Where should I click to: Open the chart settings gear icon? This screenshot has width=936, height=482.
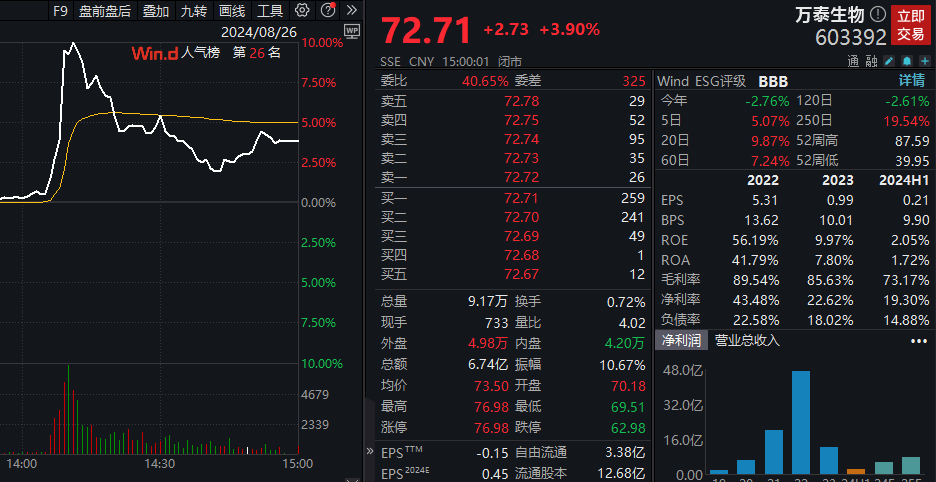[x=302, y=10]
